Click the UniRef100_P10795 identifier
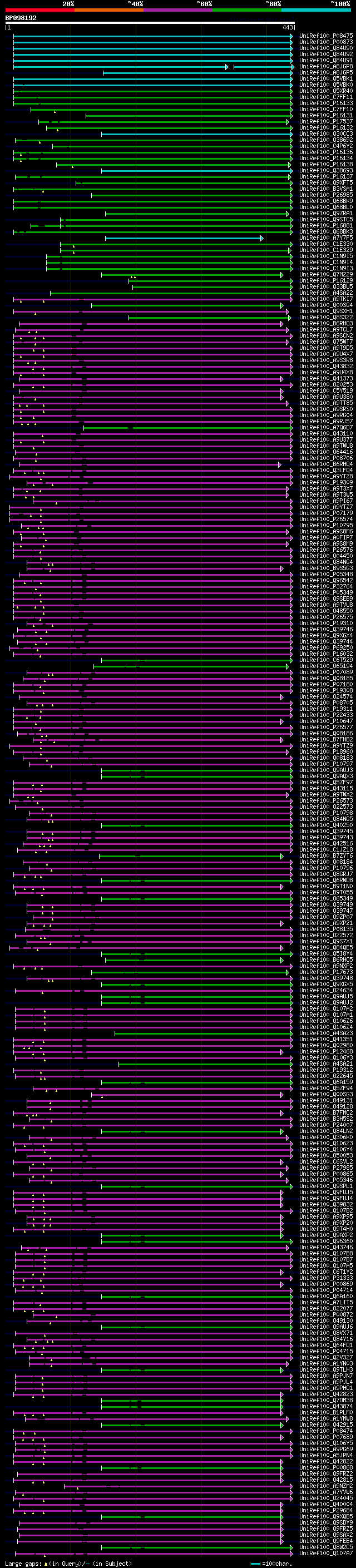Image resolution: width=356 pixels, height=1568 pixels. click(x=325, y=525)
